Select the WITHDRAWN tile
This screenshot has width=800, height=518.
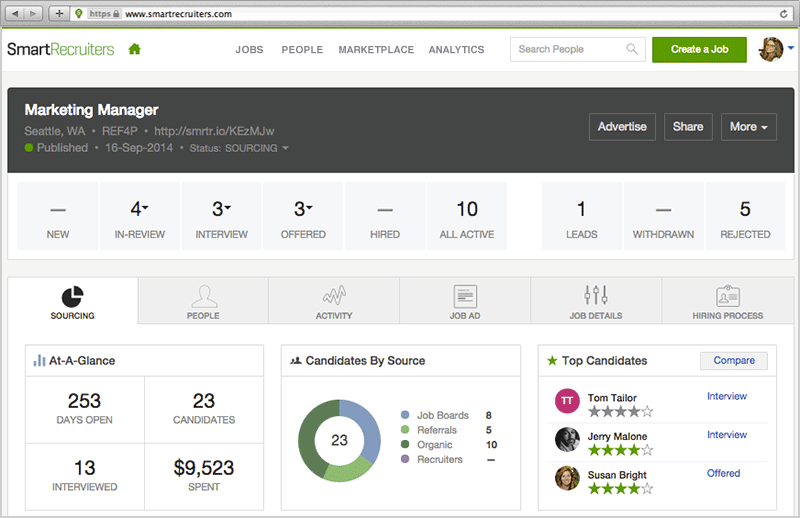pos(663,216)
